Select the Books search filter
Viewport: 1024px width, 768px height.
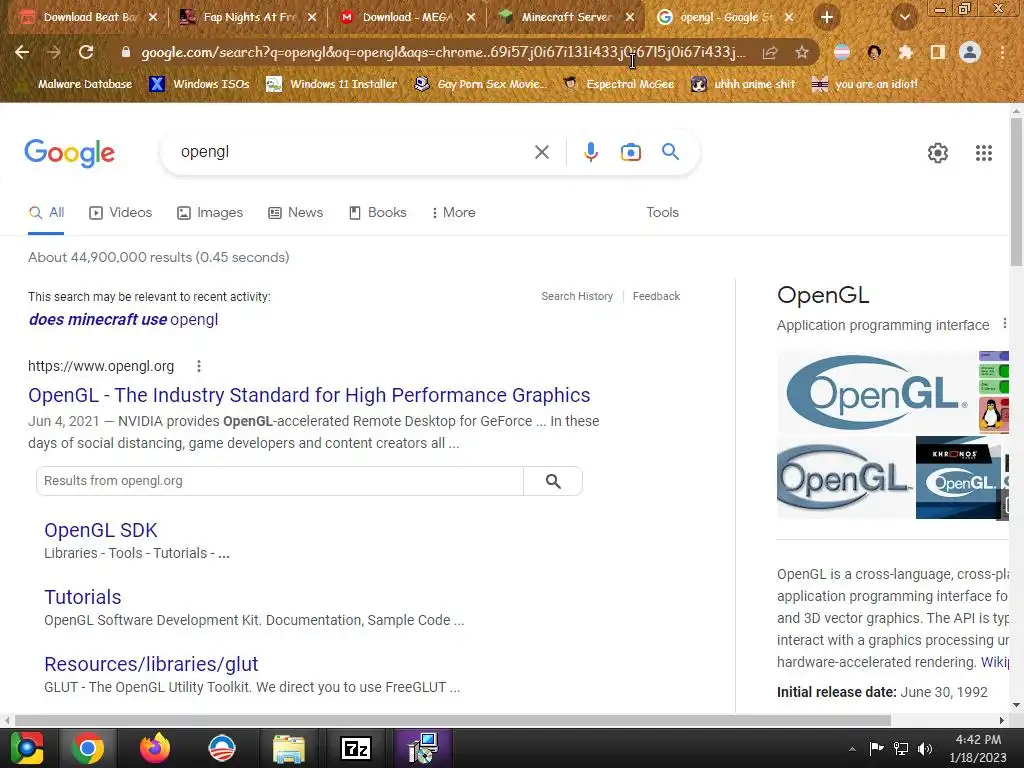click(378, 213)
